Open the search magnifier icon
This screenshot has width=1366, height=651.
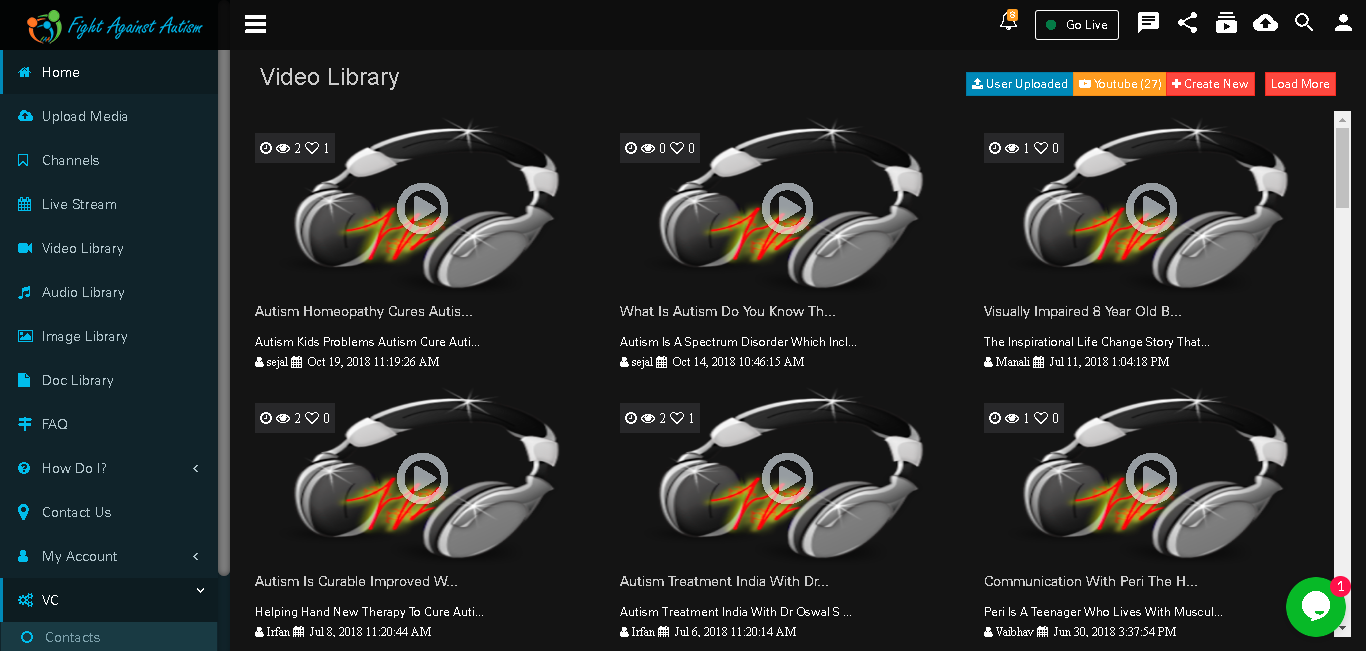point(1304,22)
